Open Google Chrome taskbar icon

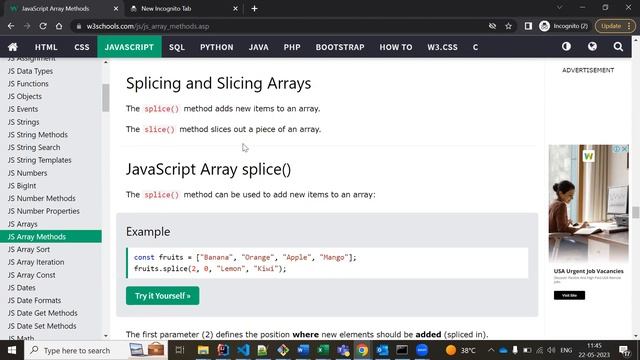(362, 350)
